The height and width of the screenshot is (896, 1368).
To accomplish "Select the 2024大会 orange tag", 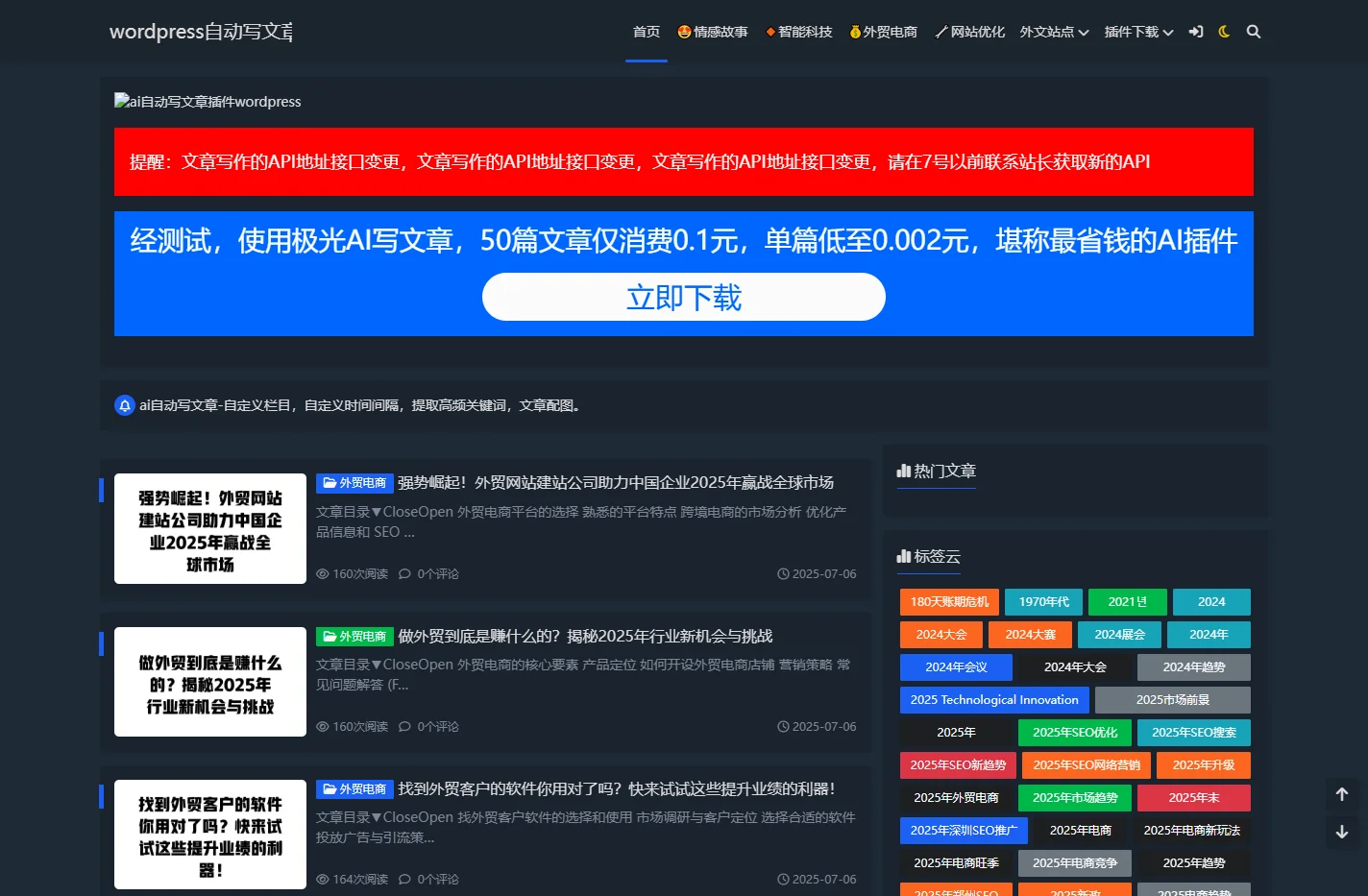I will coord(941,635).
